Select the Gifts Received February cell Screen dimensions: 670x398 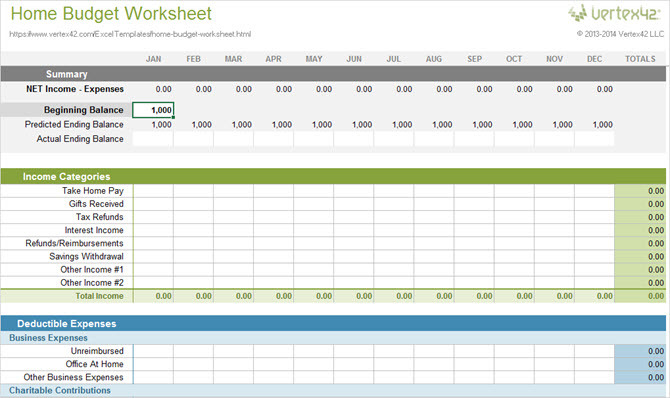[x=194, y=204]
